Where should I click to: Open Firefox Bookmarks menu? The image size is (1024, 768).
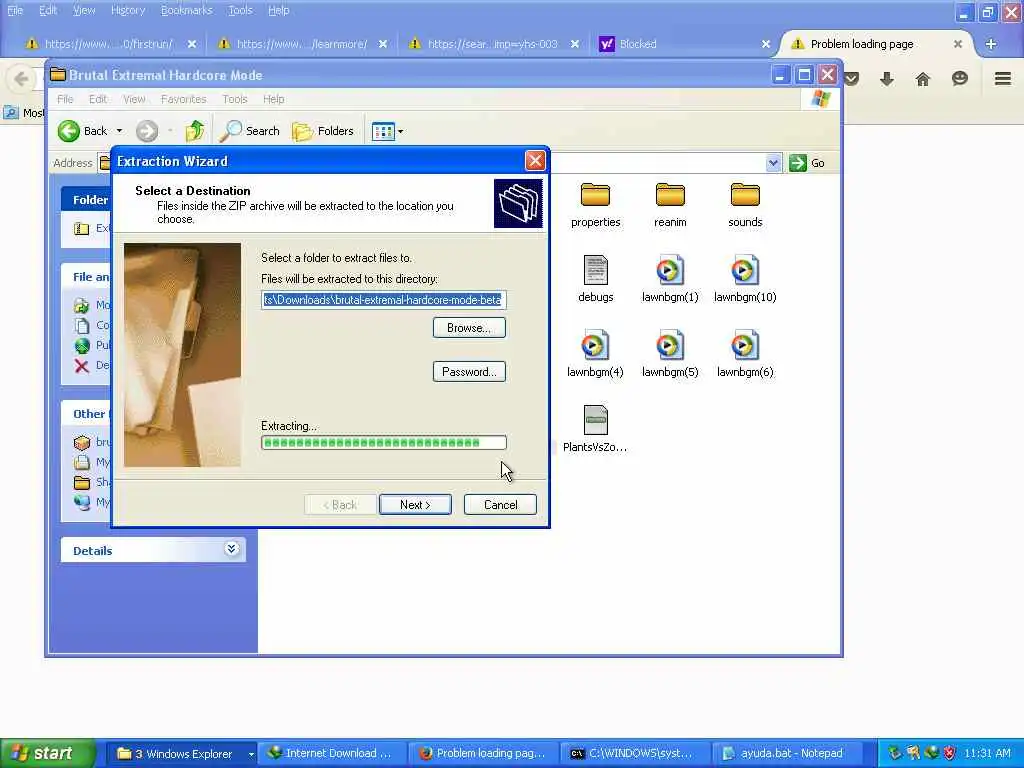187,10
